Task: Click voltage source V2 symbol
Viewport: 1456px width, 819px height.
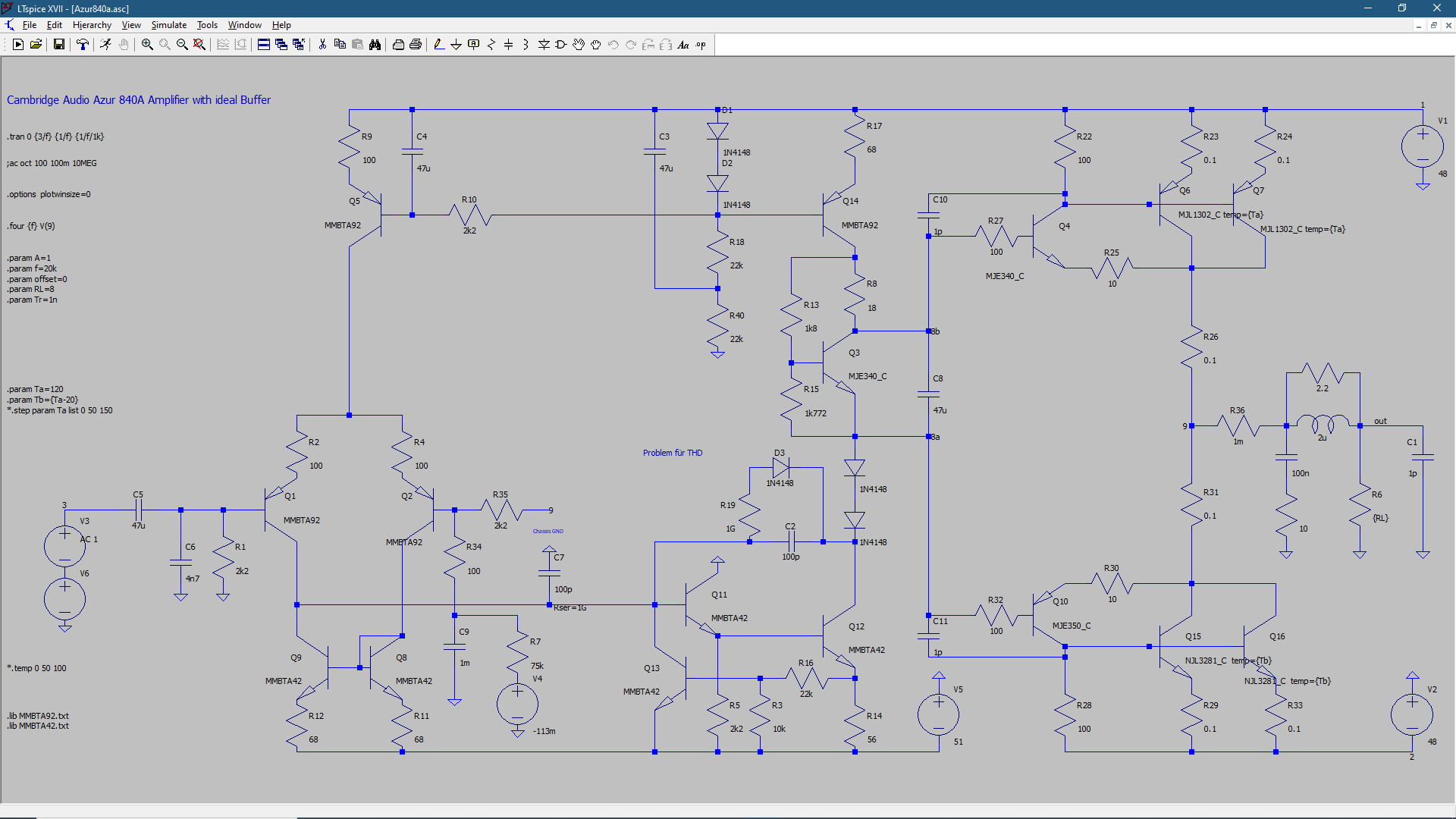Action: 1412,714
